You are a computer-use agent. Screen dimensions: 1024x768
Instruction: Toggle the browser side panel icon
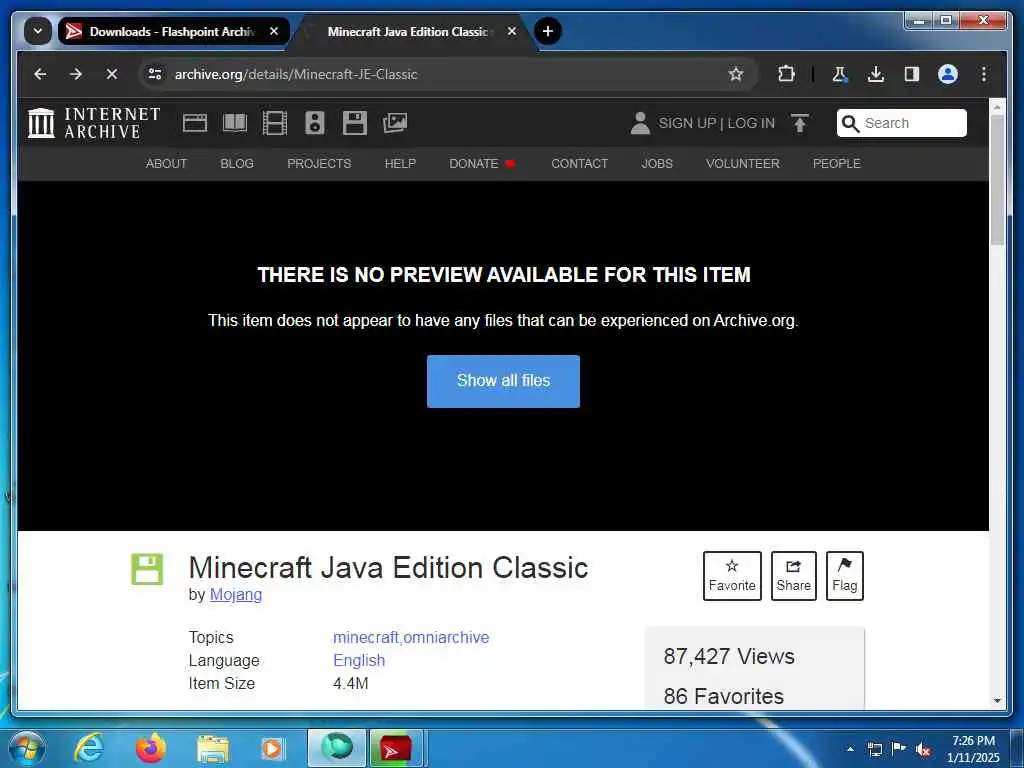point(912,74)
